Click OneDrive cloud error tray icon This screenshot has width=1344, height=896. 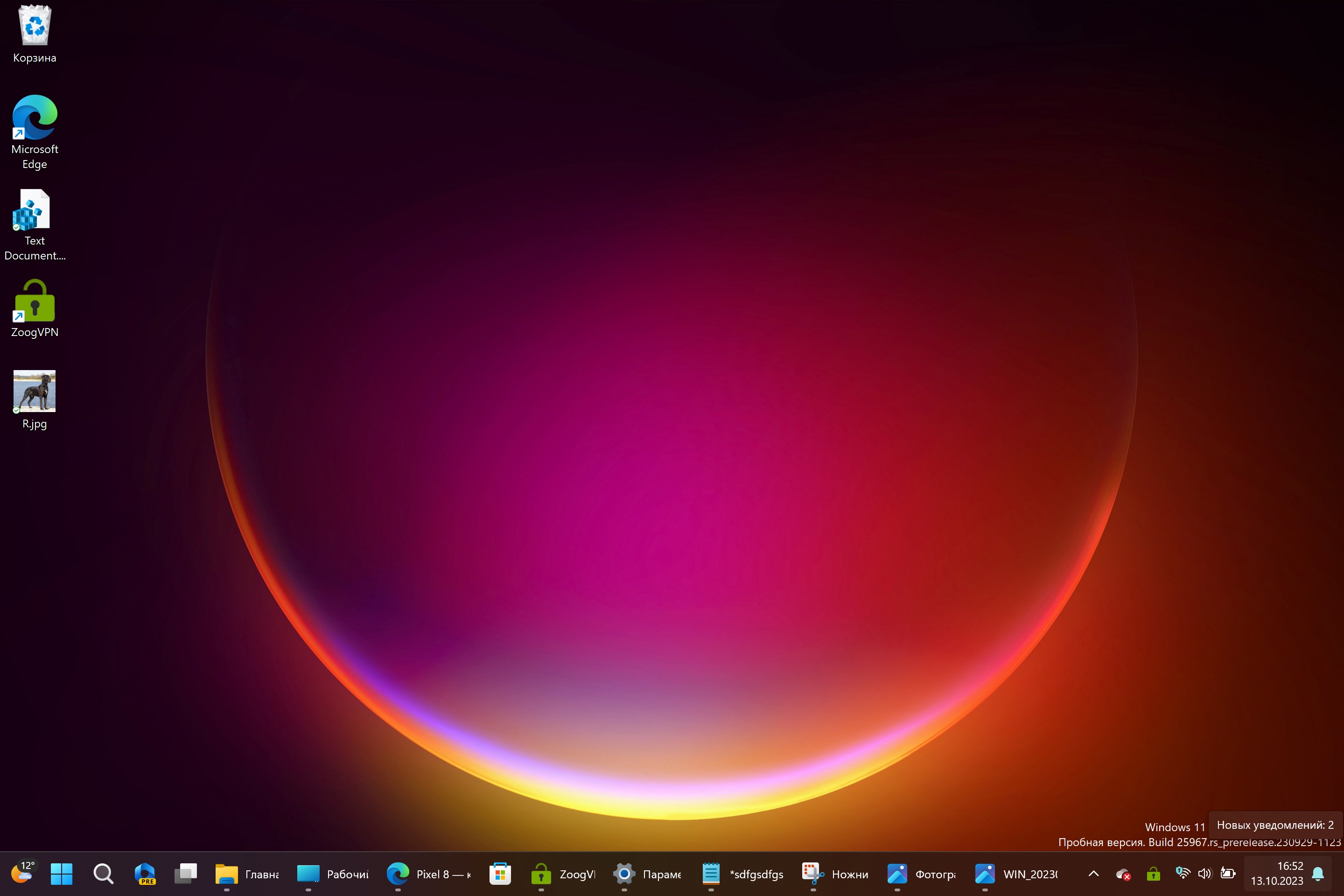(1123, 874)
